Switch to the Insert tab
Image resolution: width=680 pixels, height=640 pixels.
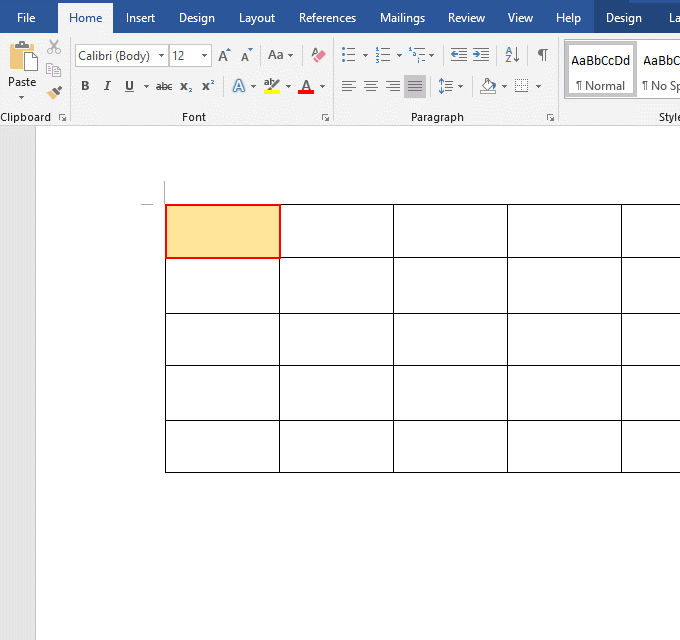pos(140,18)
